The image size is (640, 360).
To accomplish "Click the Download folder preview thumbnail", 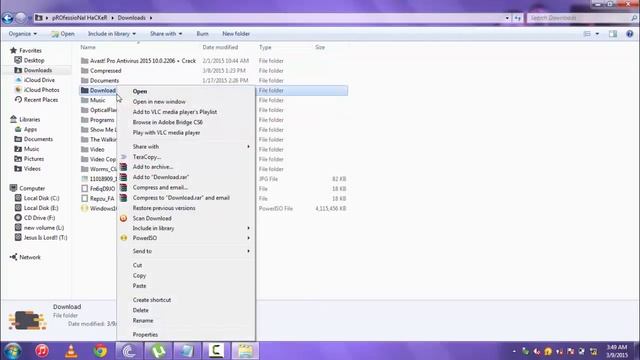I will 27,320.
